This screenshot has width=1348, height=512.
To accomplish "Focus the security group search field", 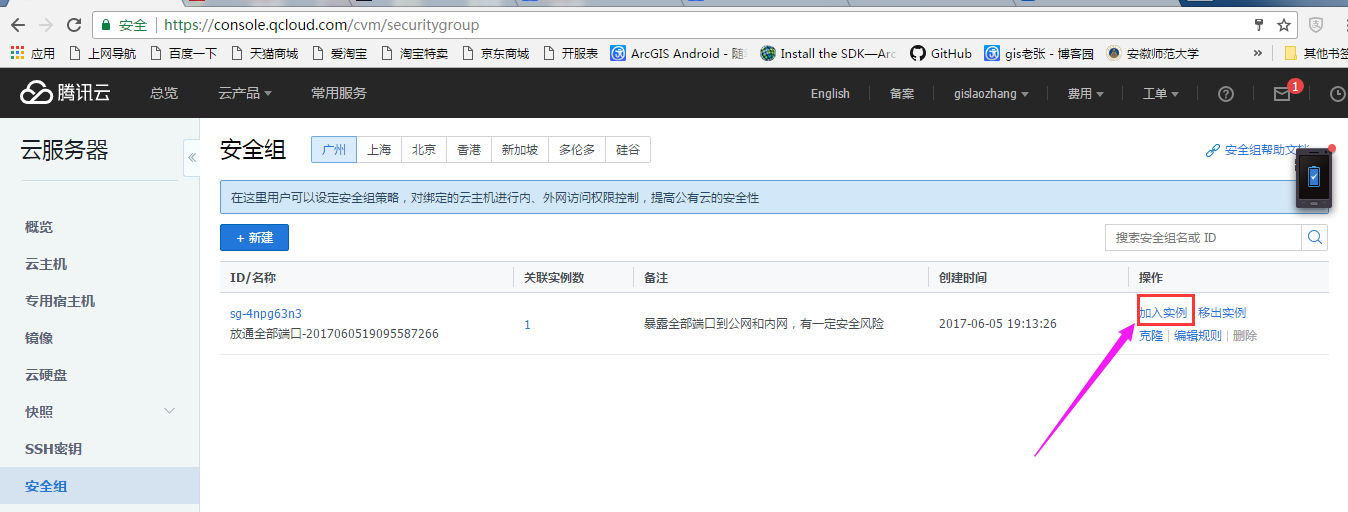I will click(x=1203, y=237).
